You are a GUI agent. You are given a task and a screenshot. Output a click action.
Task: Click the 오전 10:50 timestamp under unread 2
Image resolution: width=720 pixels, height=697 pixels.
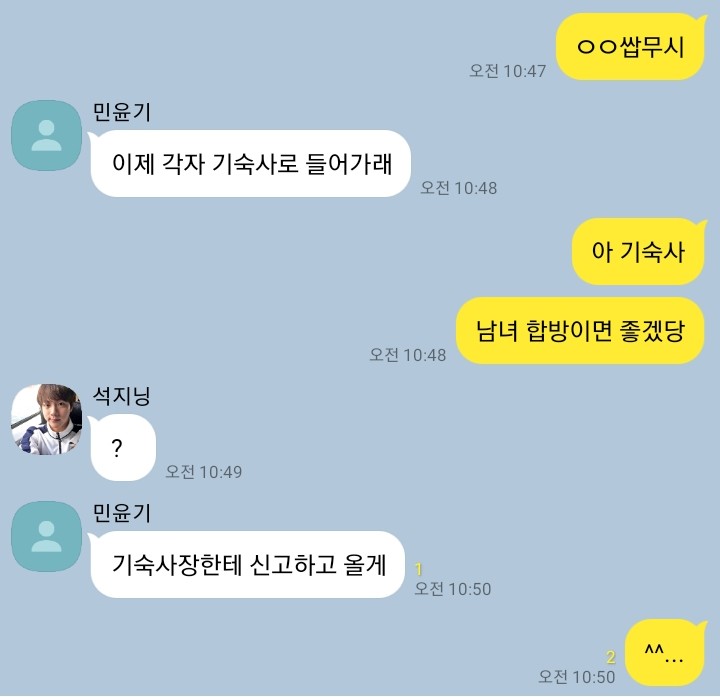point(577,677)
